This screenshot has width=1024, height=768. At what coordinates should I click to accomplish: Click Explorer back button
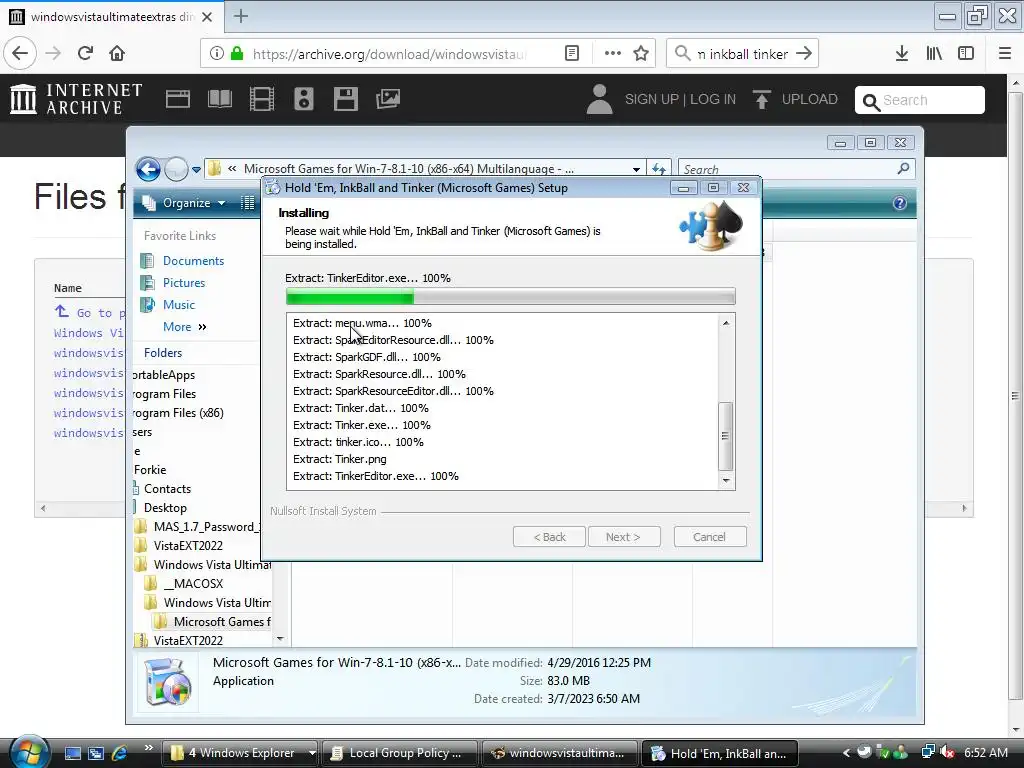[148, 169]
